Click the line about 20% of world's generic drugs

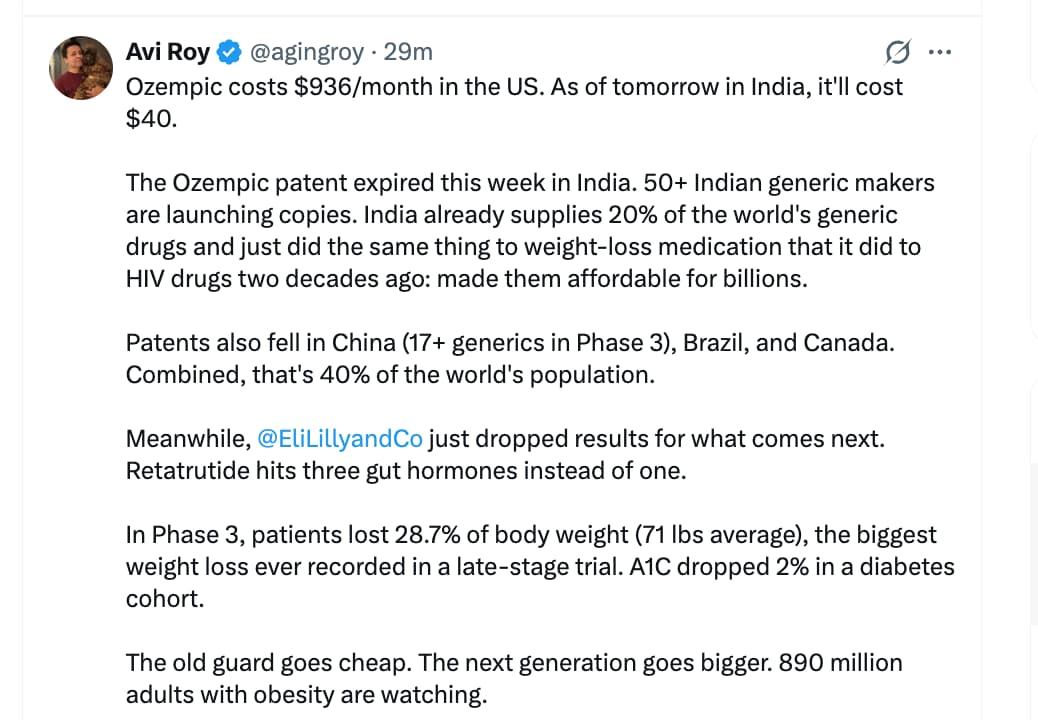coord(511,214)
